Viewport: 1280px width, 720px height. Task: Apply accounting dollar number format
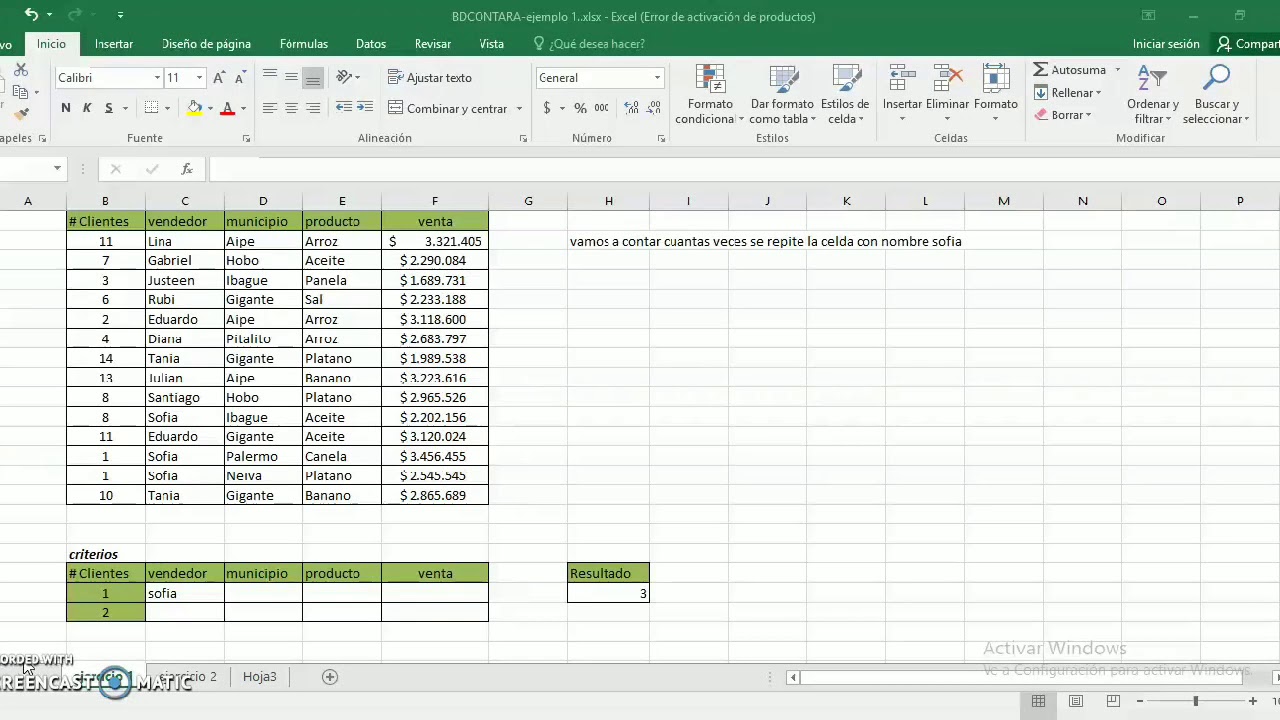547,108
